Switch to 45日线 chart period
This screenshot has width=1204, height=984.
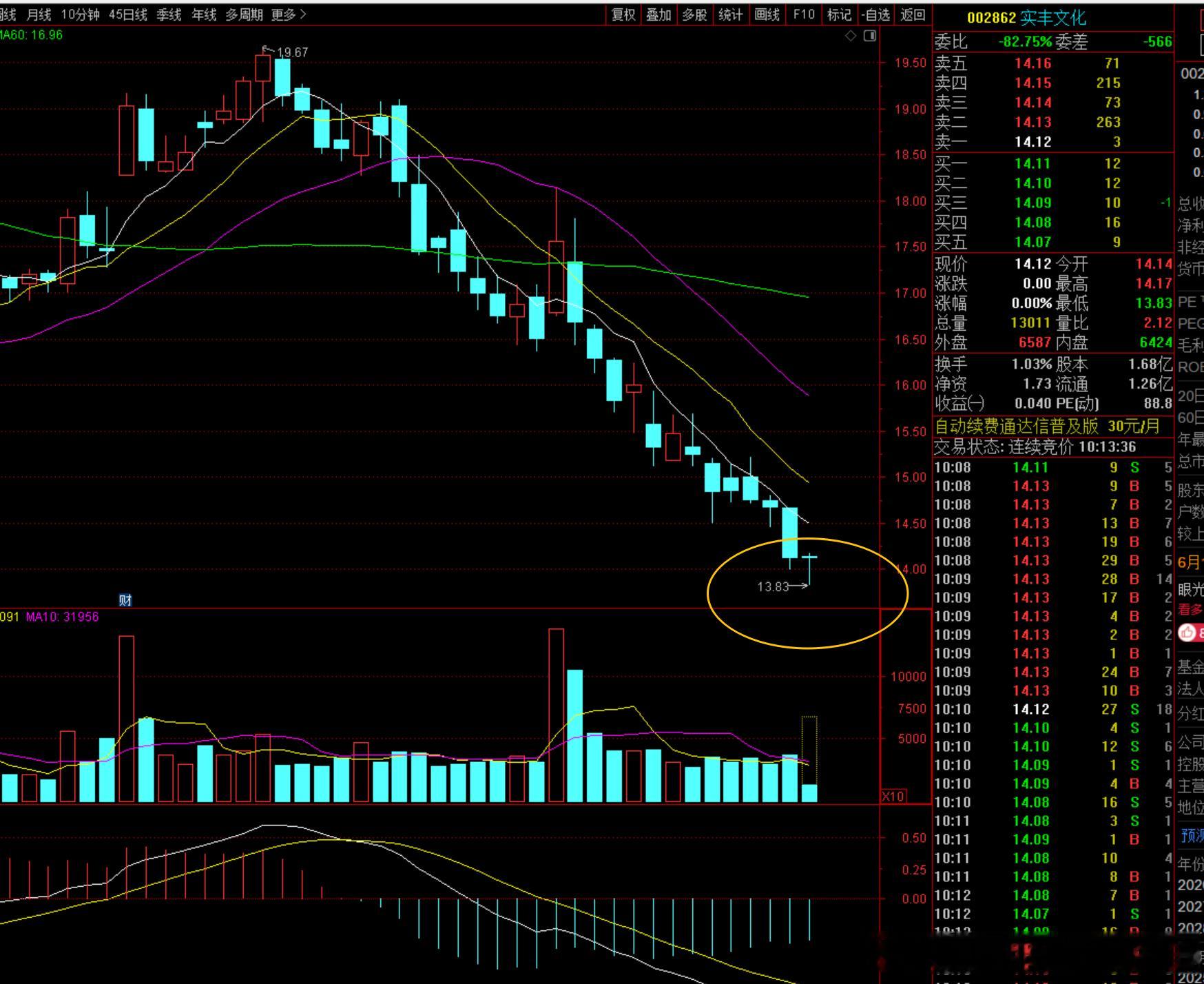127,14
